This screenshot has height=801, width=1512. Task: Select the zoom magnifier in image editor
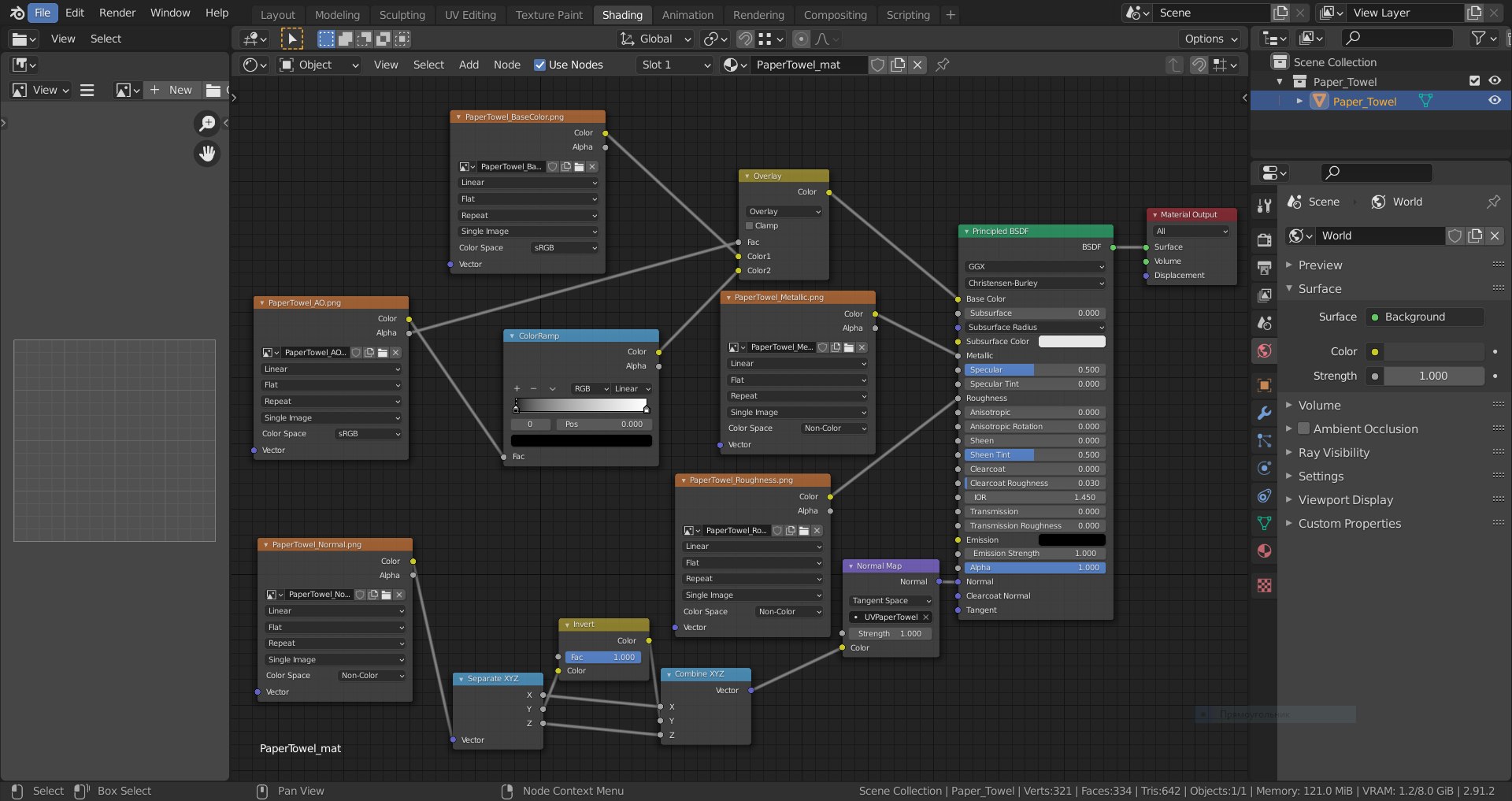(207, 123)
